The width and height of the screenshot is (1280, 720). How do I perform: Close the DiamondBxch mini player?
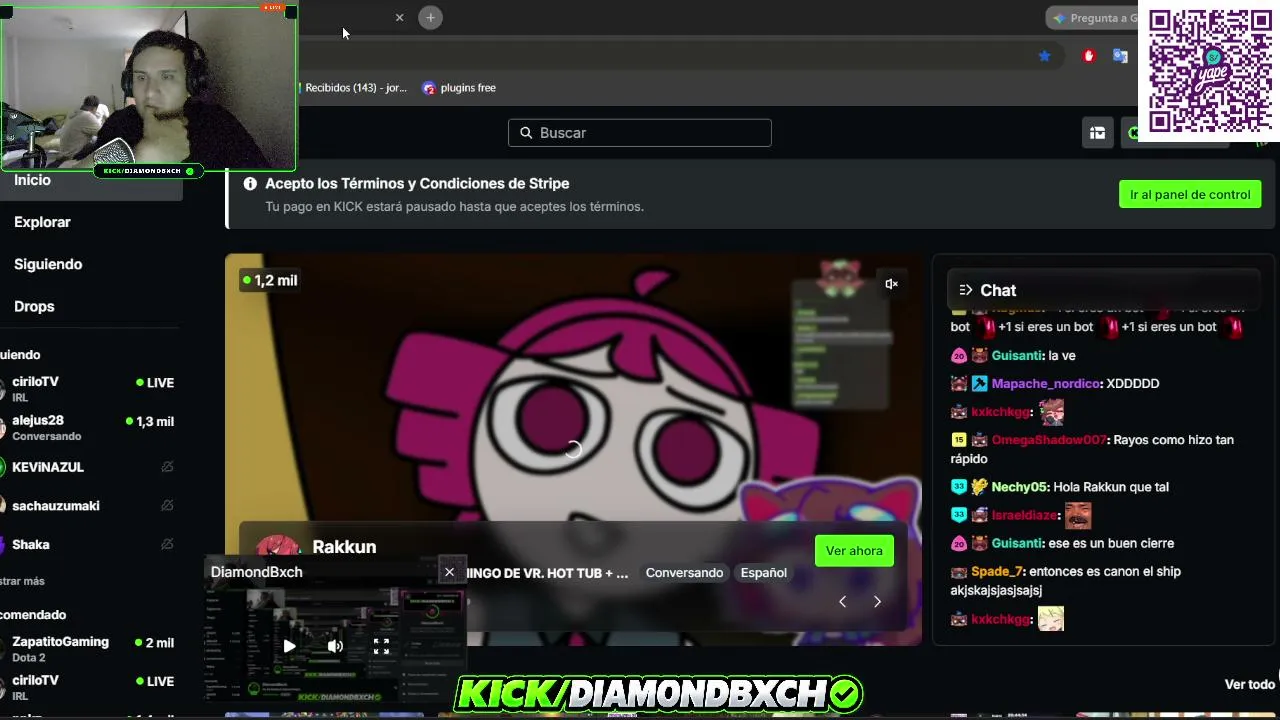[x=449, y=572]
